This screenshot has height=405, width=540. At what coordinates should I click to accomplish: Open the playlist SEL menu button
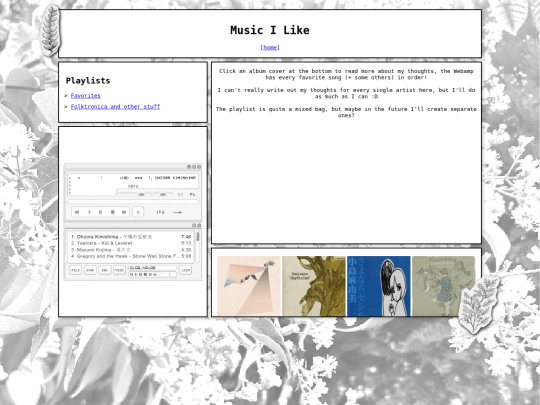pos(105,270)
